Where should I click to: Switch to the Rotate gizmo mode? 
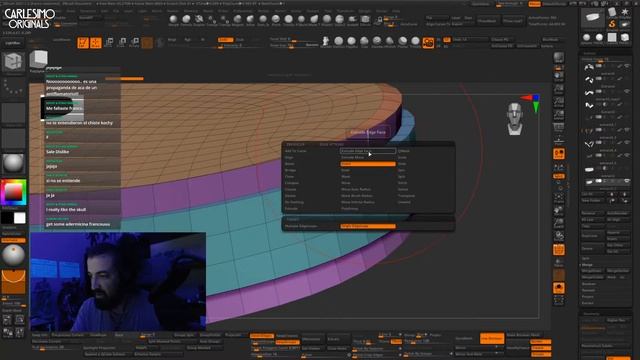pos(134,42)
